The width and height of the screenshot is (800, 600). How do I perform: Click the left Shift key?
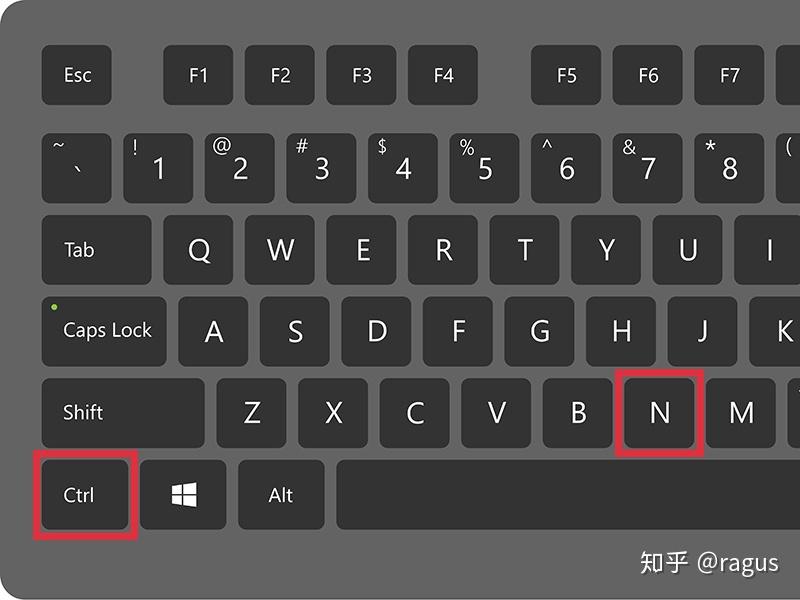(x=123, y=413)
